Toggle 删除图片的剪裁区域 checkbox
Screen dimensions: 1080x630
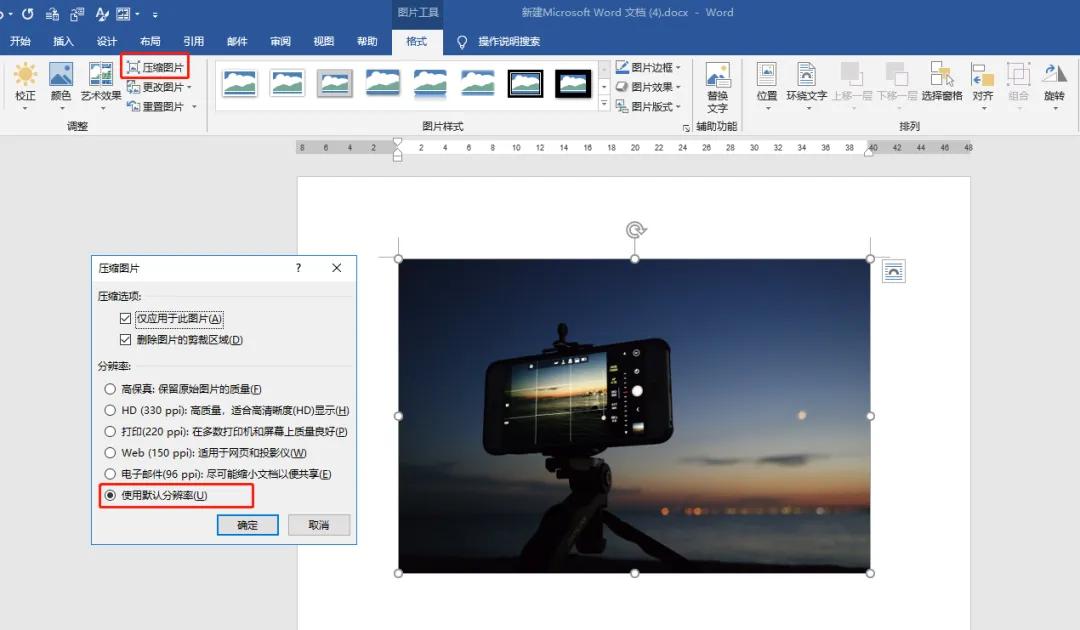click(125, 340)
